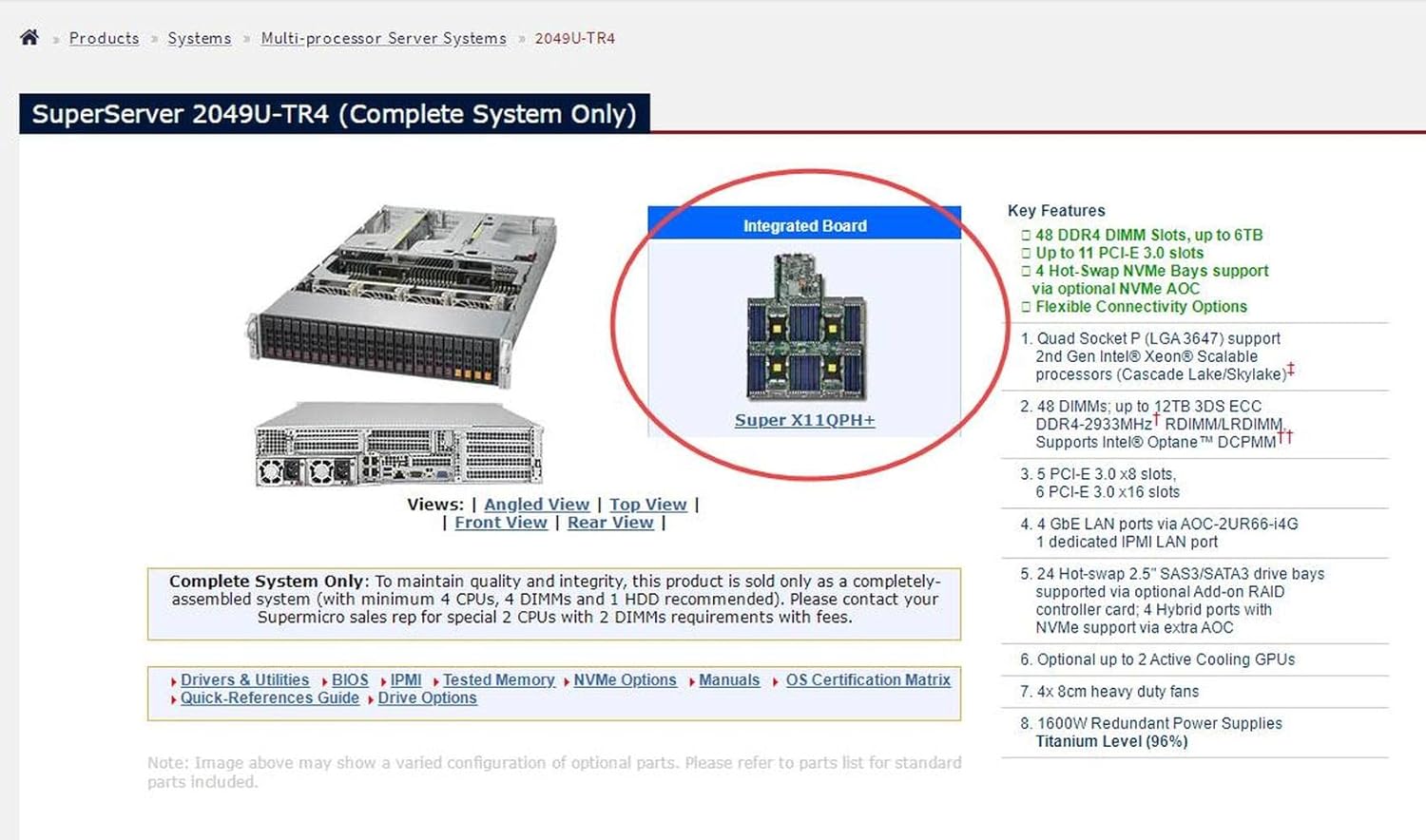Image resolution: width=1426 pixels, height=840 pixels.
Task: Open the Manuals link
Action: (x=729, y=680)
